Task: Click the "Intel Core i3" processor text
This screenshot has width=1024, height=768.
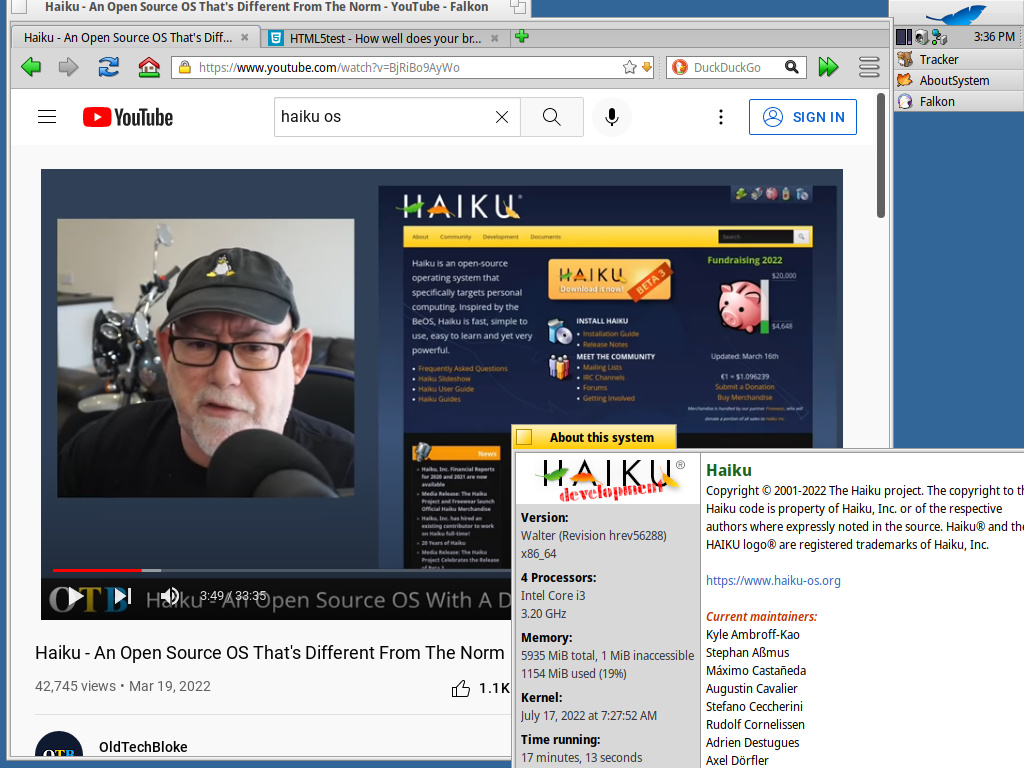Action: 553,596
